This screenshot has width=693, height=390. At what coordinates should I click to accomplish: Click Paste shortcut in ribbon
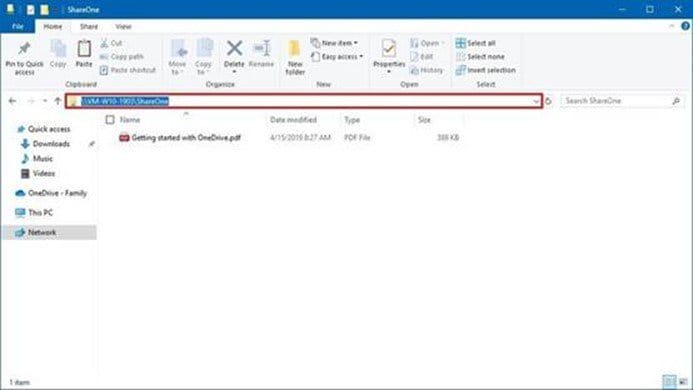click(x=128, y=70)
